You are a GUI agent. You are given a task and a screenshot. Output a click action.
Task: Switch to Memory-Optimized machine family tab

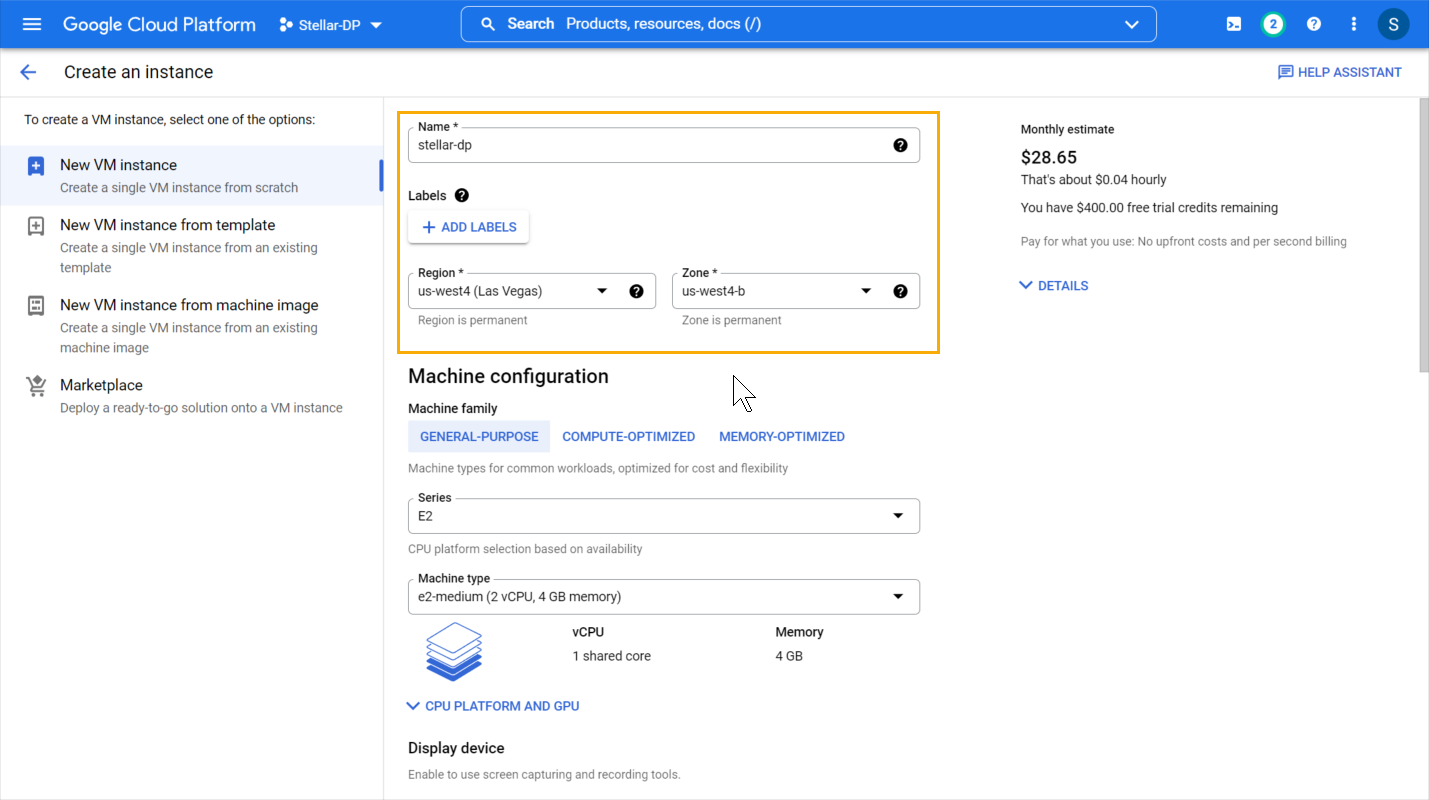pos(781,436)
